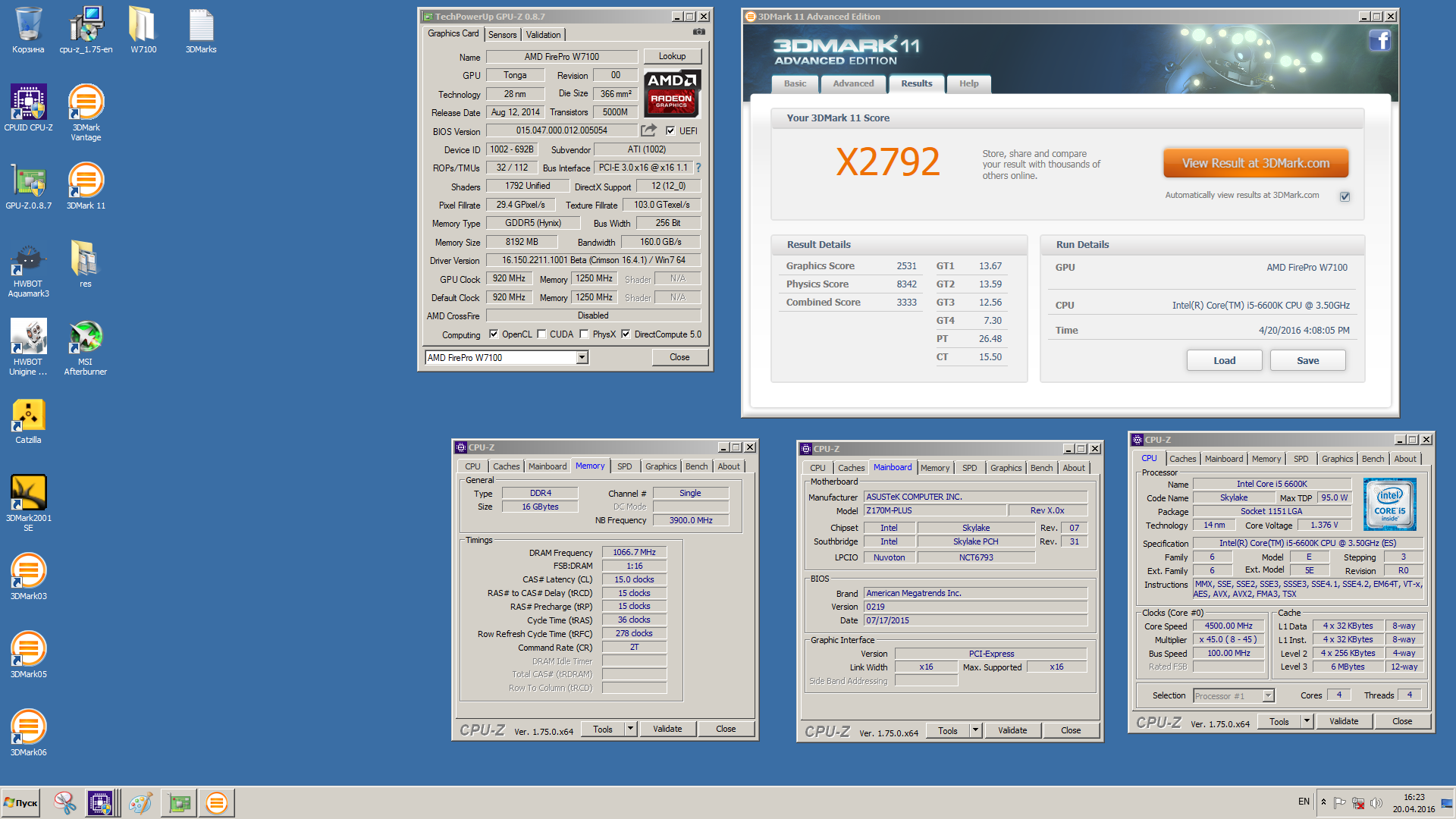Viewport: 1456px width, 819px height.
Task: Expand Tools dropdown arrow in CPU tab CPU-Z window
Action: (1307, 721)
